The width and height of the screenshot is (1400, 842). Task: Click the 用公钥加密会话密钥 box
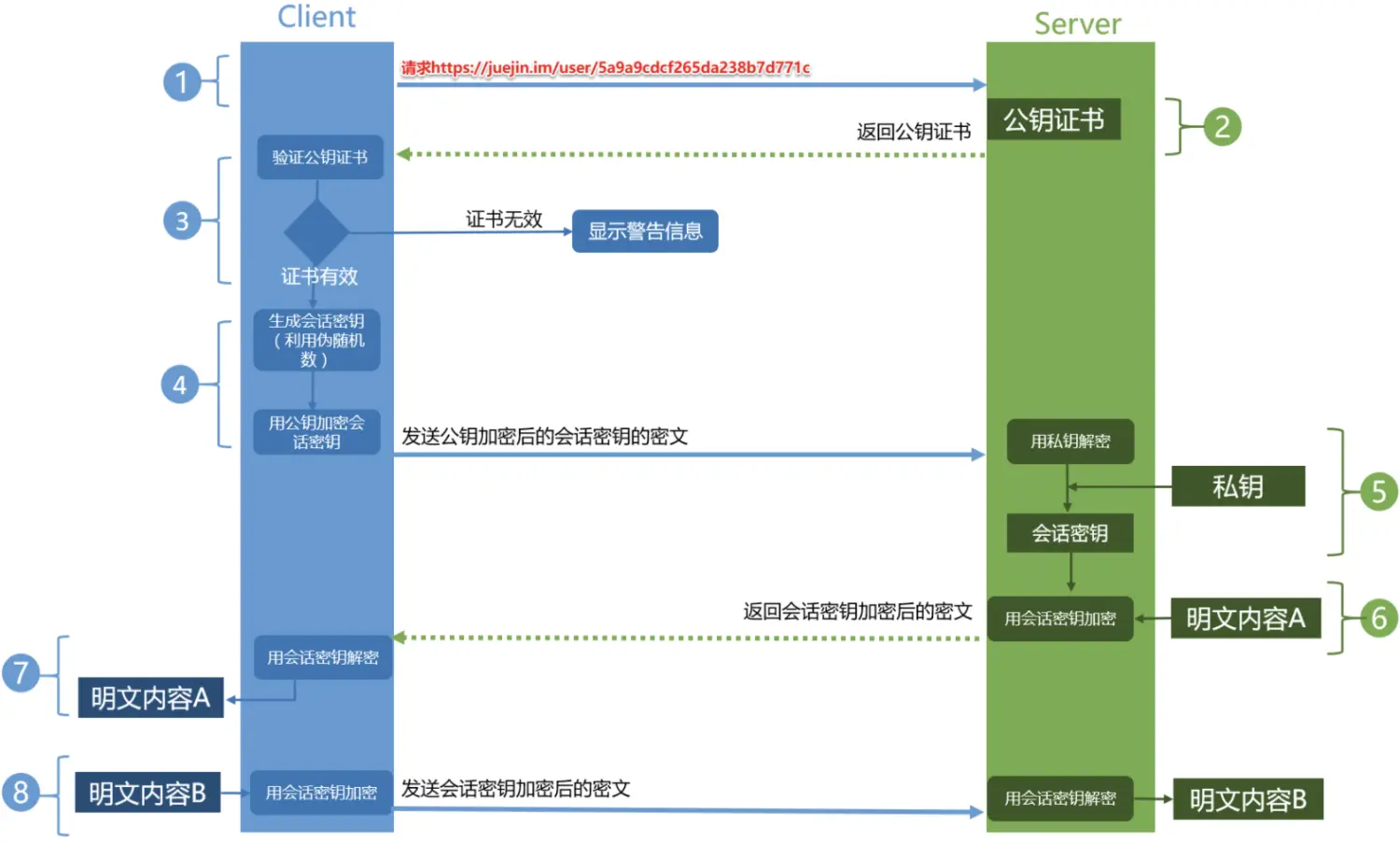coord(316,432)
